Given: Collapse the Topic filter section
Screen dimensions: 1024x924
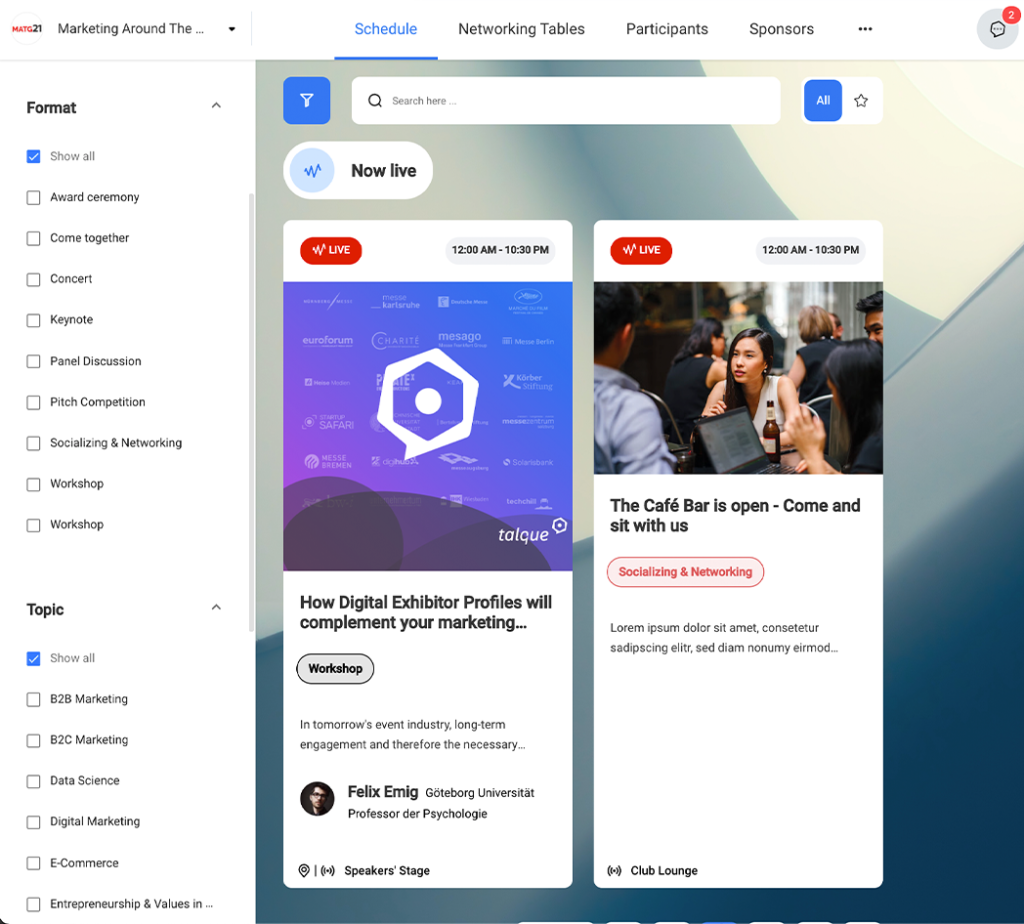Looking at the screenshot, I should [x=216, y=607].
